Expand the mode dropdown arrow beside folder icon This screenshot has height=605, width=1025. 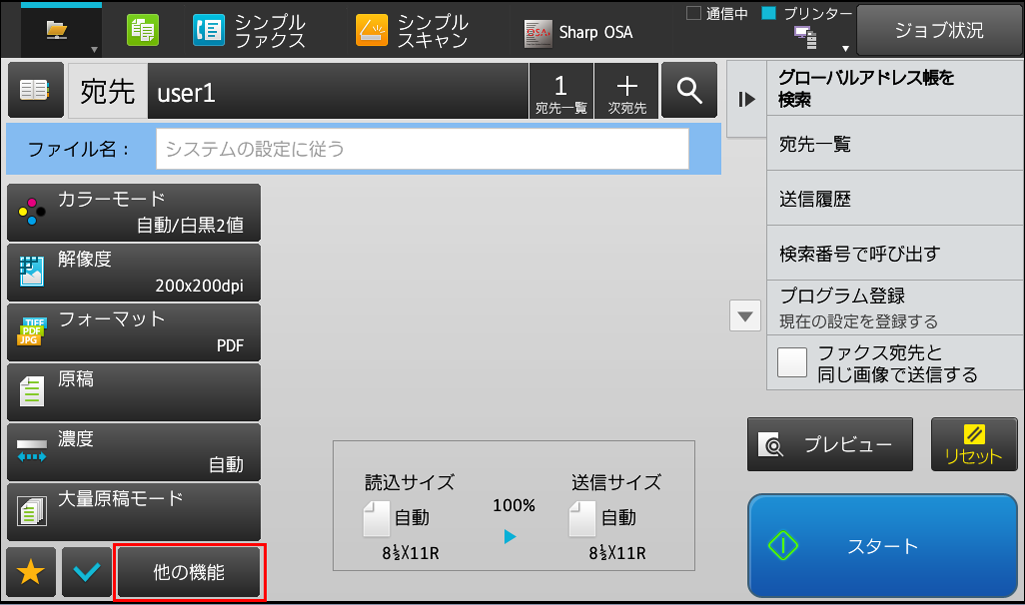click(x=94, y=50)
